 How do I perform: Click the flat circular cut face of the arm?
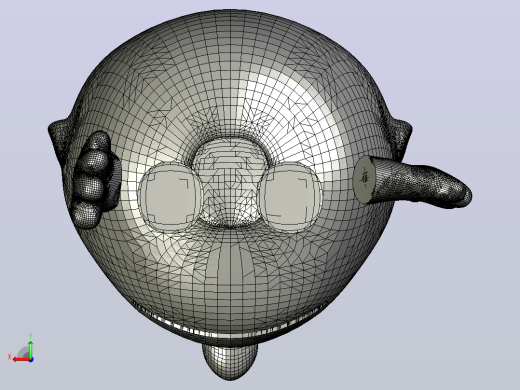pos(364,179)
